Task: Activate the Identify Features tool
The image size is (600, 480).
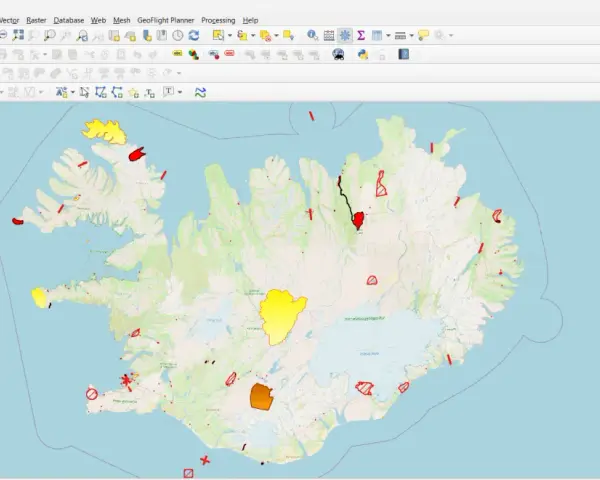Action: pyautogui.click(x=312, y=35)
